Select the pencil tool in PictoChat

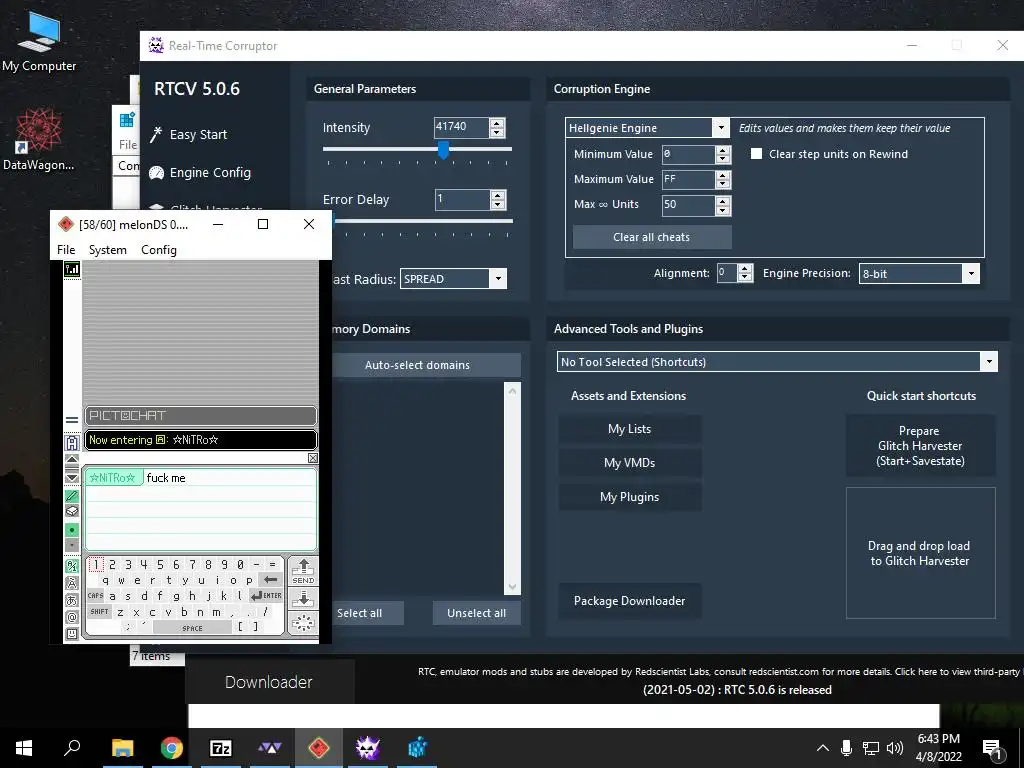point(72,496)
